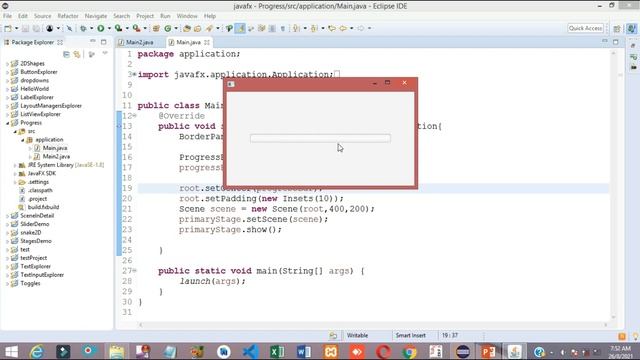Maximize the Package Explorer panel
Image resolution: width=640 pixels, height=360 pixels.
pyautogui.click(x=104, y=42)
